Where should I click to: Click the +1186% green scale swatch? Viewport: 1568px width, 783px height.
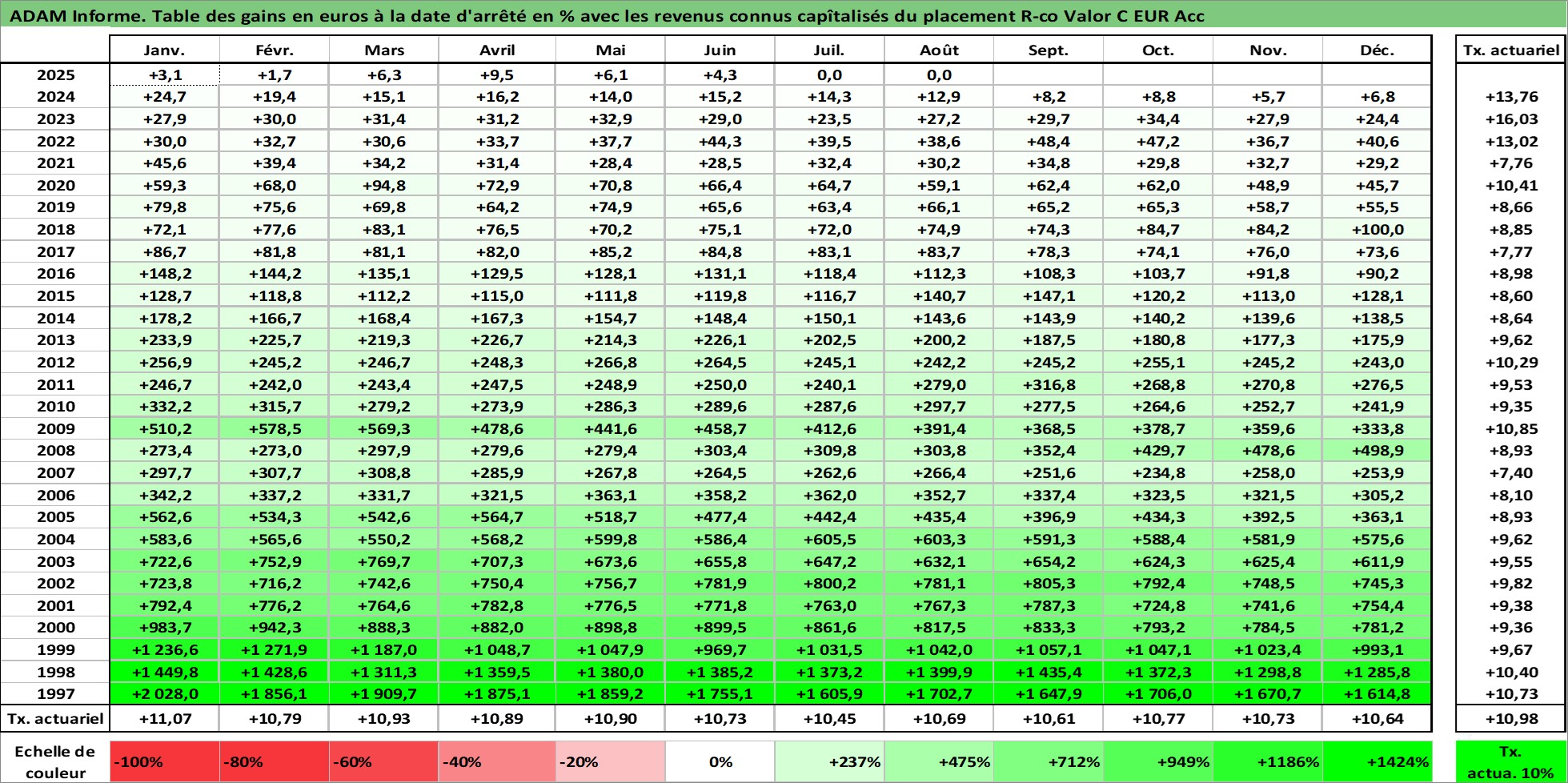pyautogui.click(x=1268, y=762)
